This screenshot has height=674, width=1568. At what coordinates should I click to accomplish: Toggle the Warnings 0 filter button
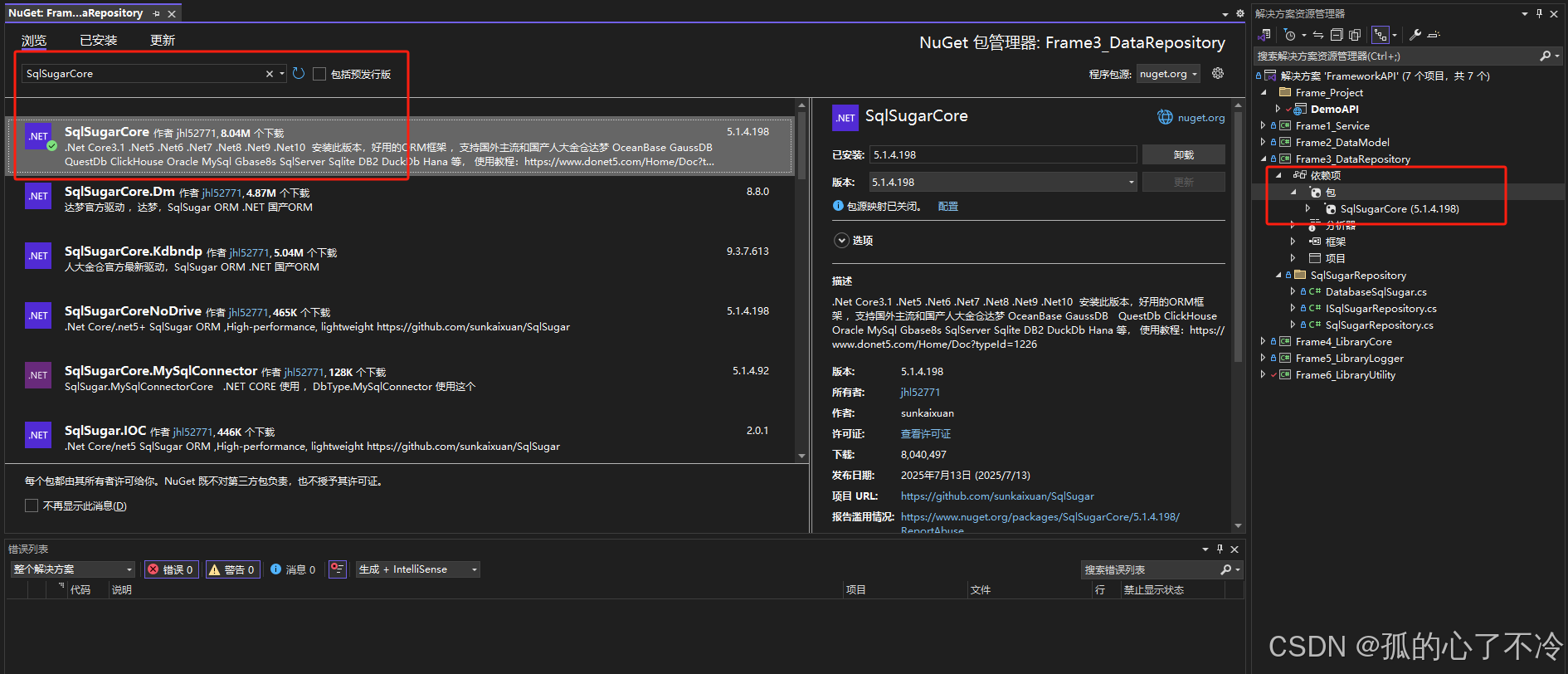click(232, 569)
